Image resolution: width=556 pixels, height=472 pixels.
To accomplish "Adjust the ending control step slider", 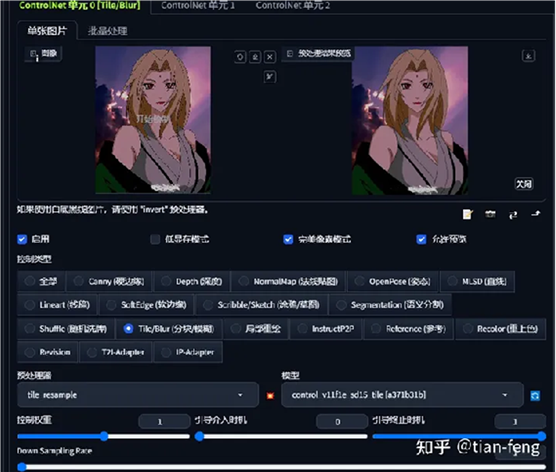I will tap(459, 436).
